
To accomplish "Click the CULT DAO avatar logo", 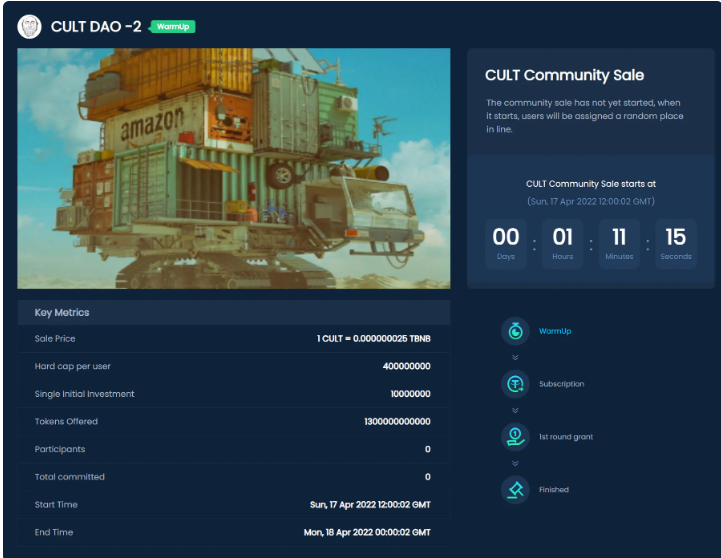I will tap(29, 27).
